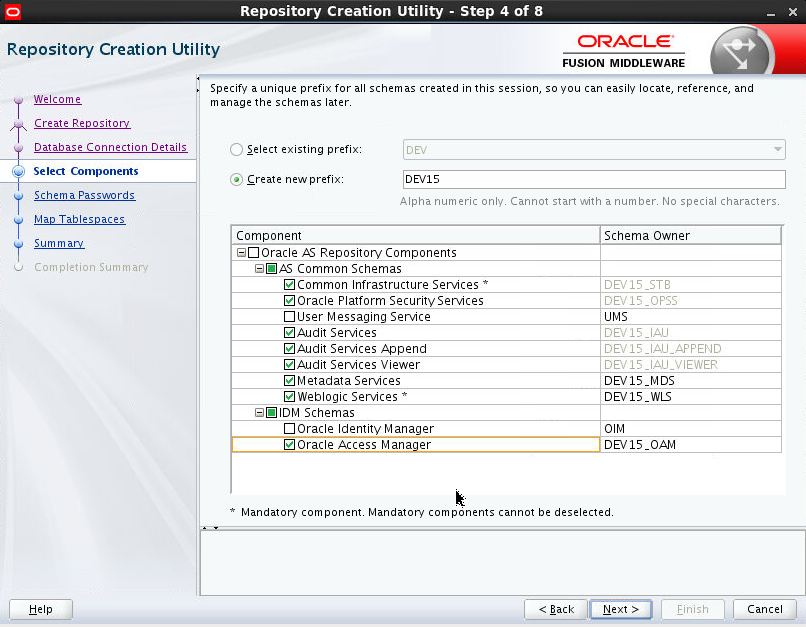Click the Cancel button
This screenshot has height=627, width=806.
click(x=764, y=609)
